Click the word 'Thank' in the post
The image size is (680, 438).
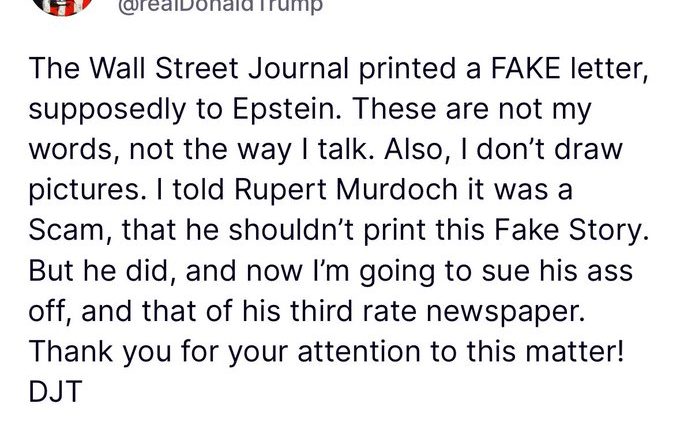(71, 352)
